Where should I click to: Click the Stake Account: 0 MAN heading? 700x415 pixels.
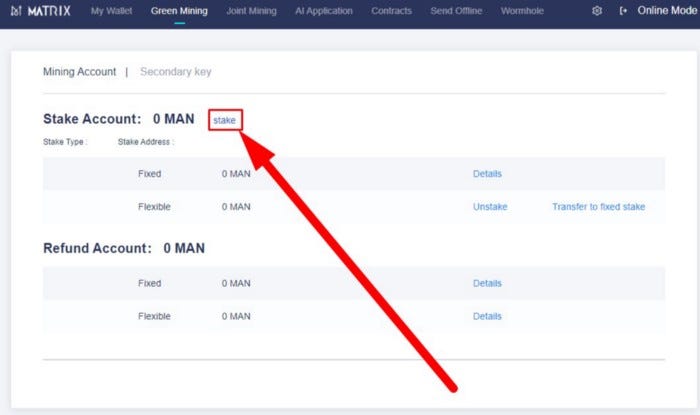click(x=119, y=119)
